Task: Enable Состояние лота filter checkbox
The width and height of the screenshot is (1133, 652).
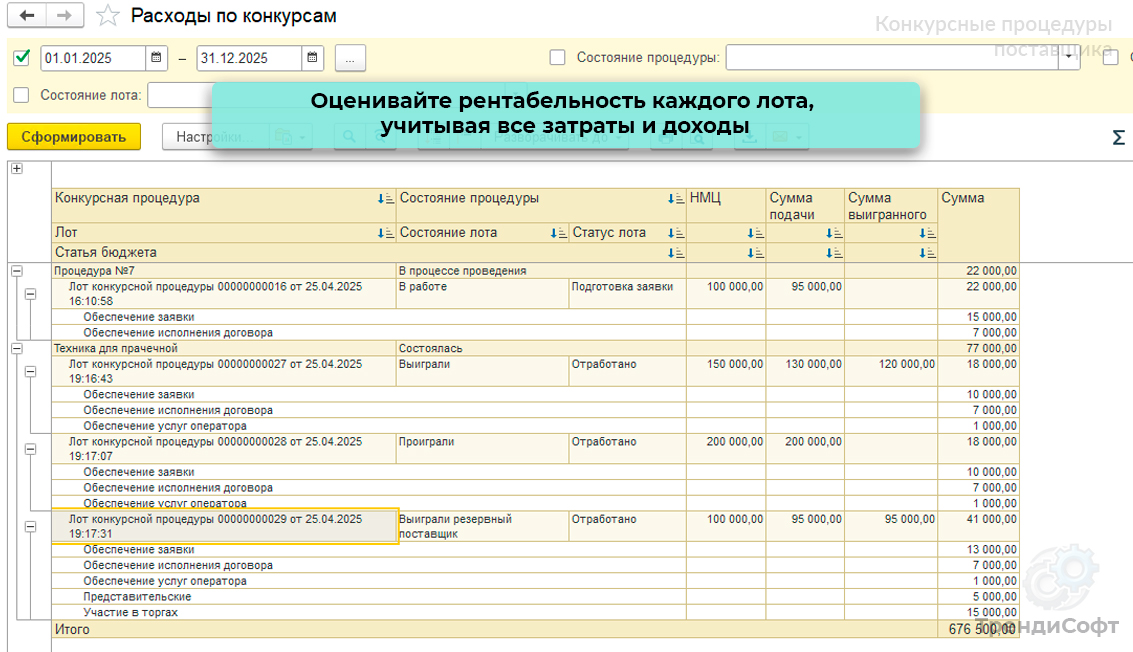Action: coord(22,95)
